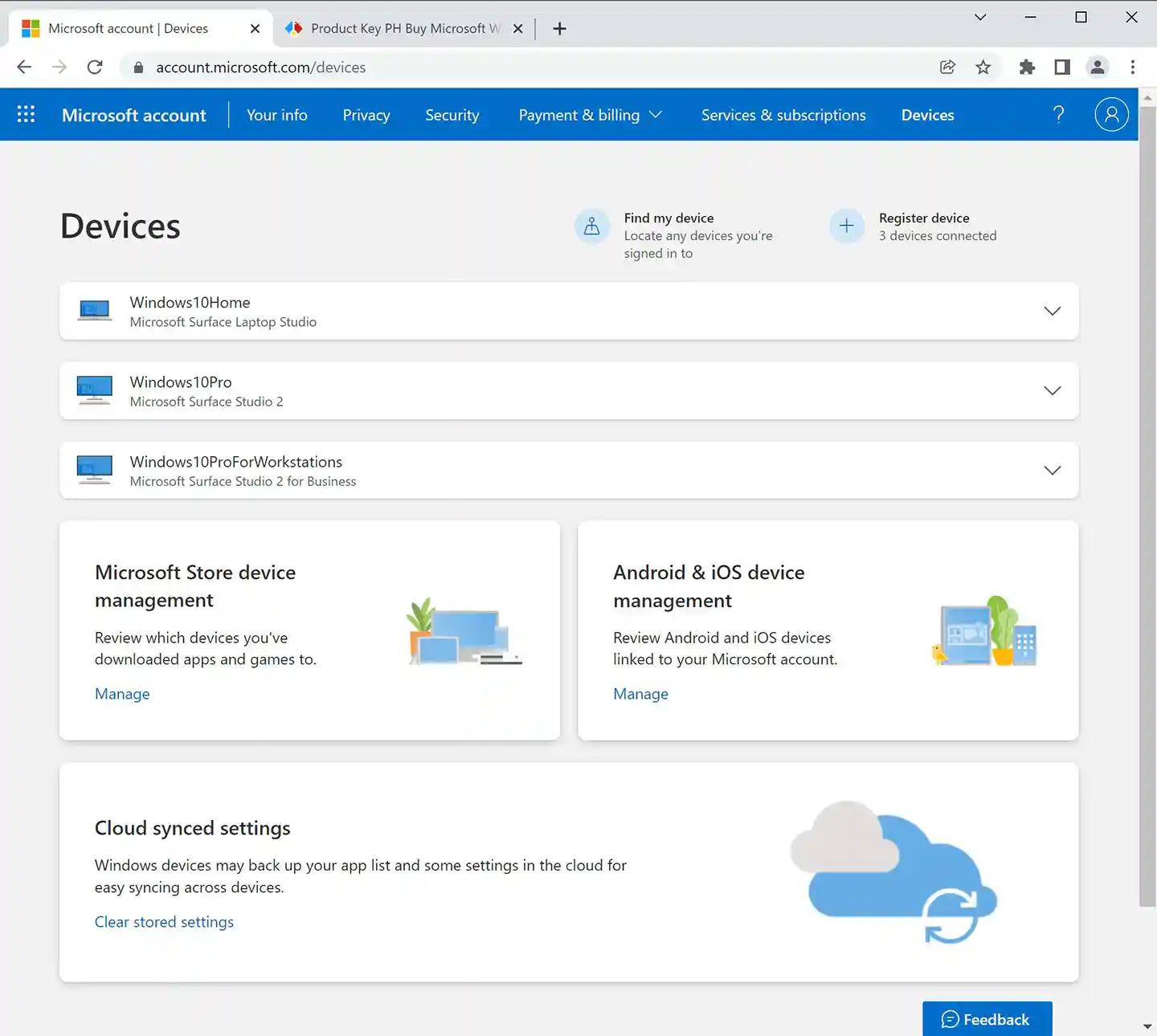Image resolution: width=1157 pixels, height=1036 pixels.
Task: Open the Payment & billing dropdown
Action: point(590,115)
